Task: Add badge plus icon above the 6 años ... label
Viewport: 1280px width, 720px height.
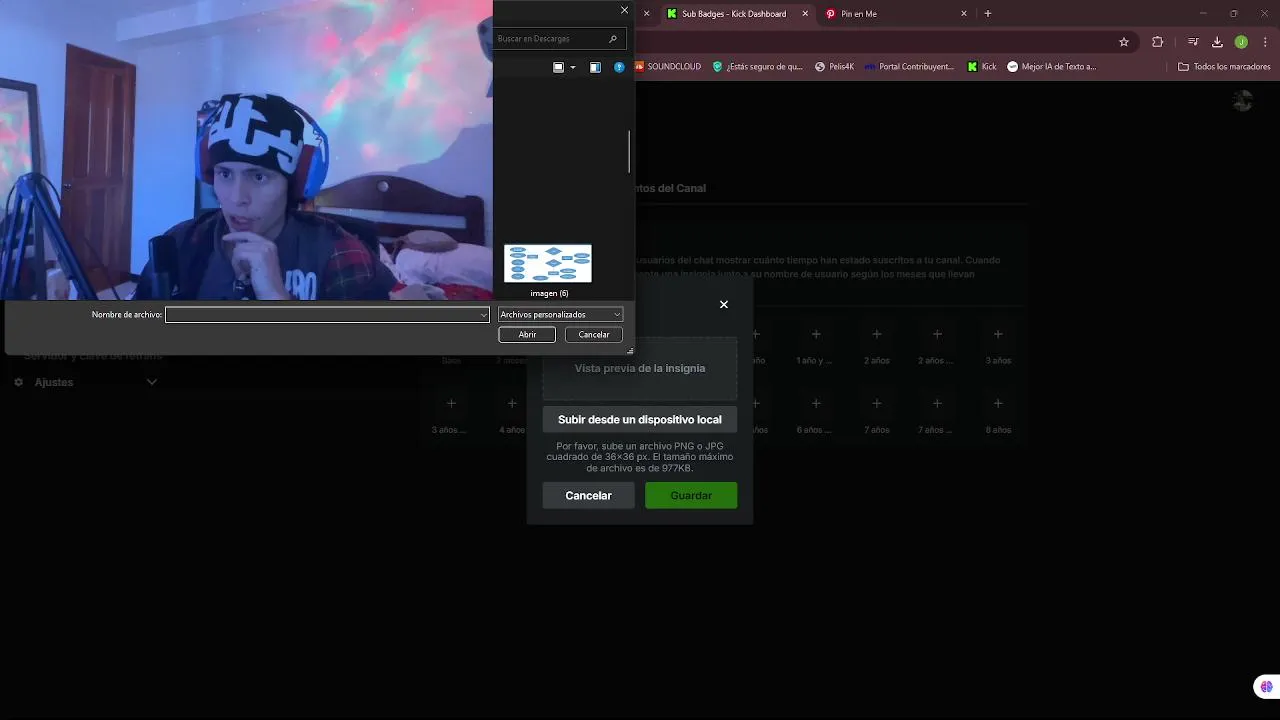Action: click(816, 404)
